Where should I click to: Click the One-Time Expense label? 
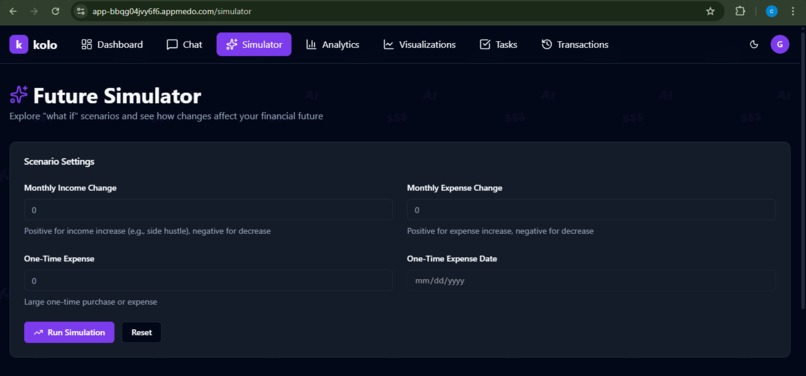(x=59, y=259)
